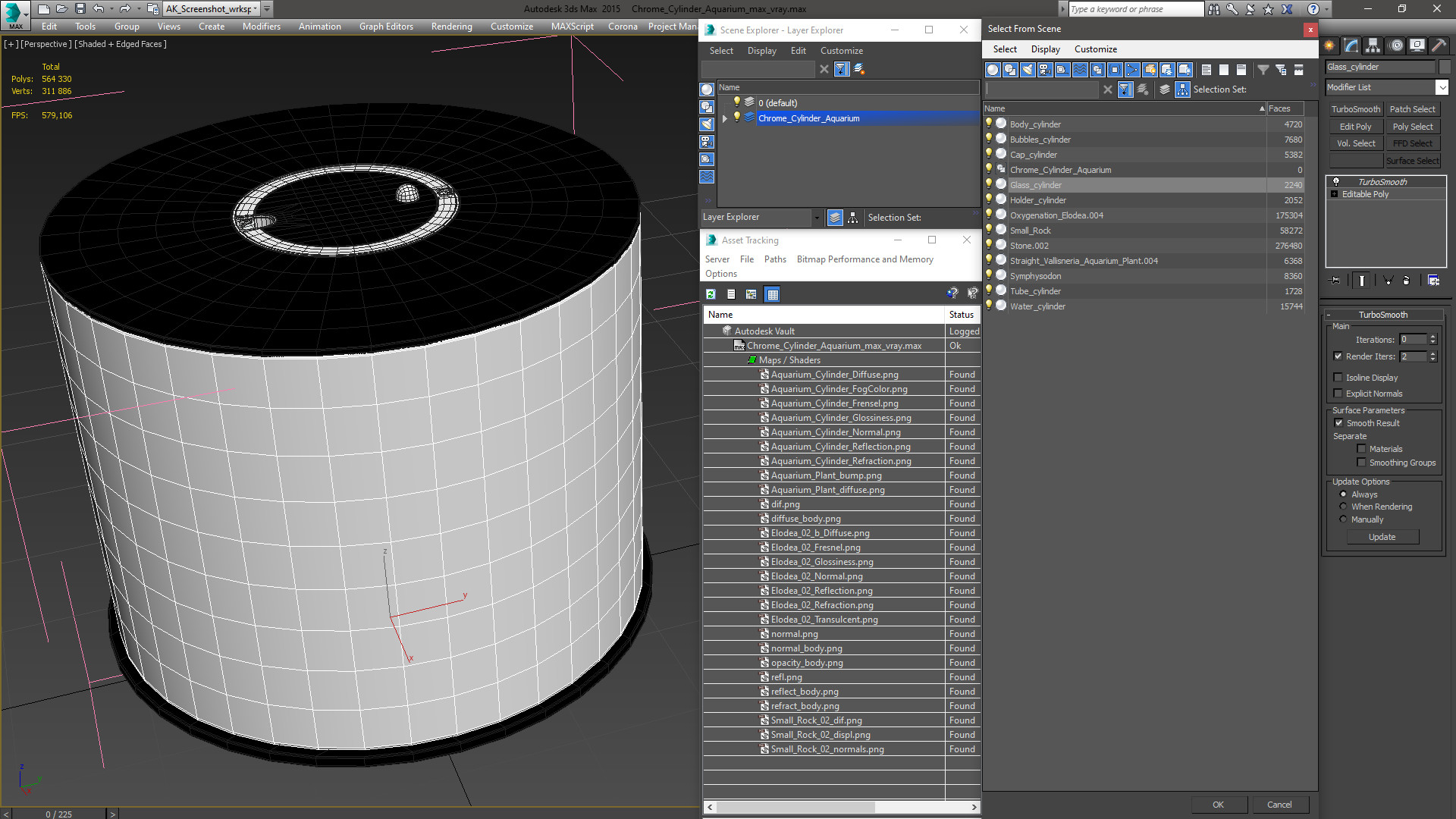This screenshot has width=1456, height=819.
Task: Toggle Display Bone Objects filter in Select From Scene
Action: pyautogui.click(x=1132, y=70)
